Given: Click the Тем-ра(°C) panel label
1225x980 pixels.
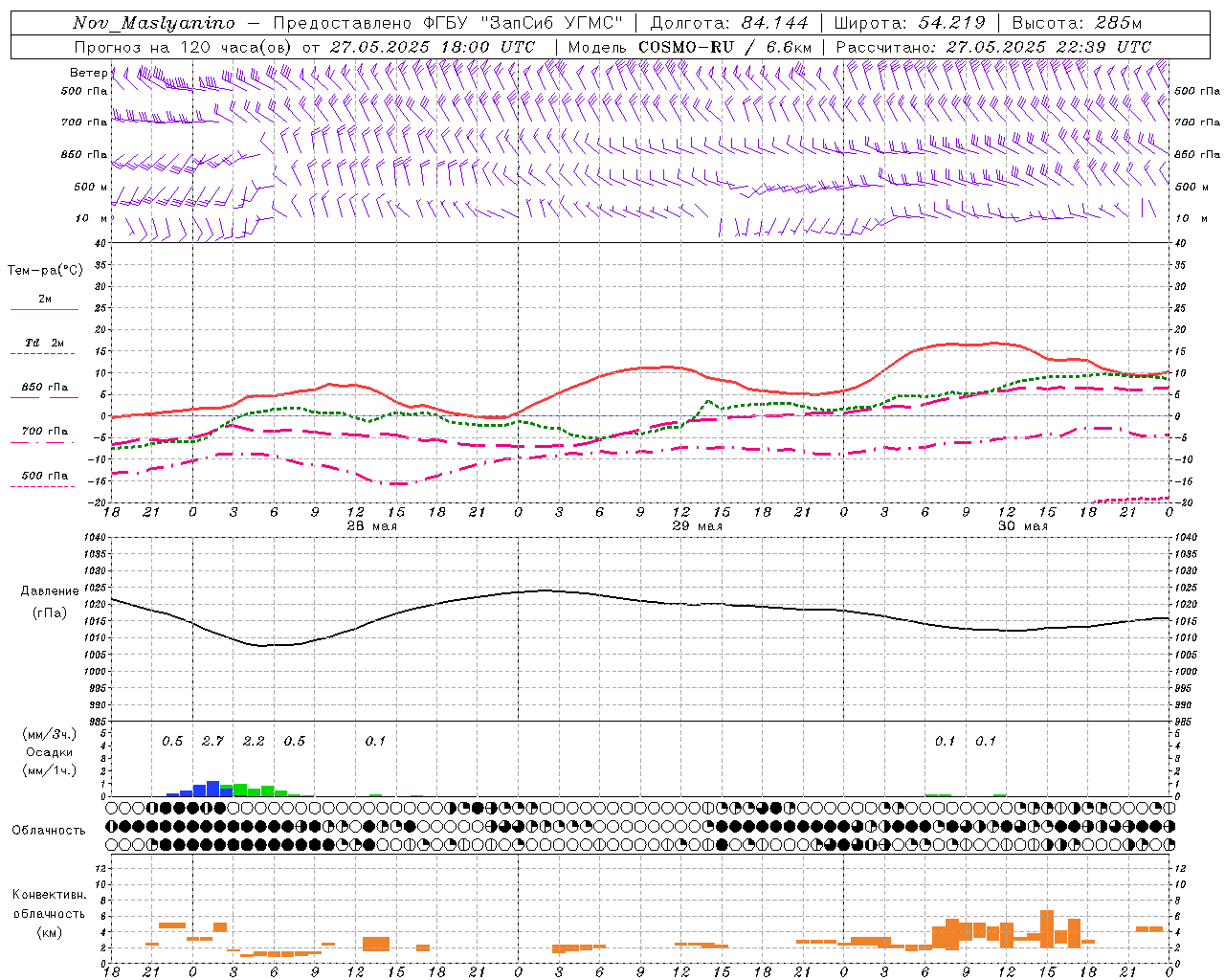Looking at the screenshot, I should point(45,271).
